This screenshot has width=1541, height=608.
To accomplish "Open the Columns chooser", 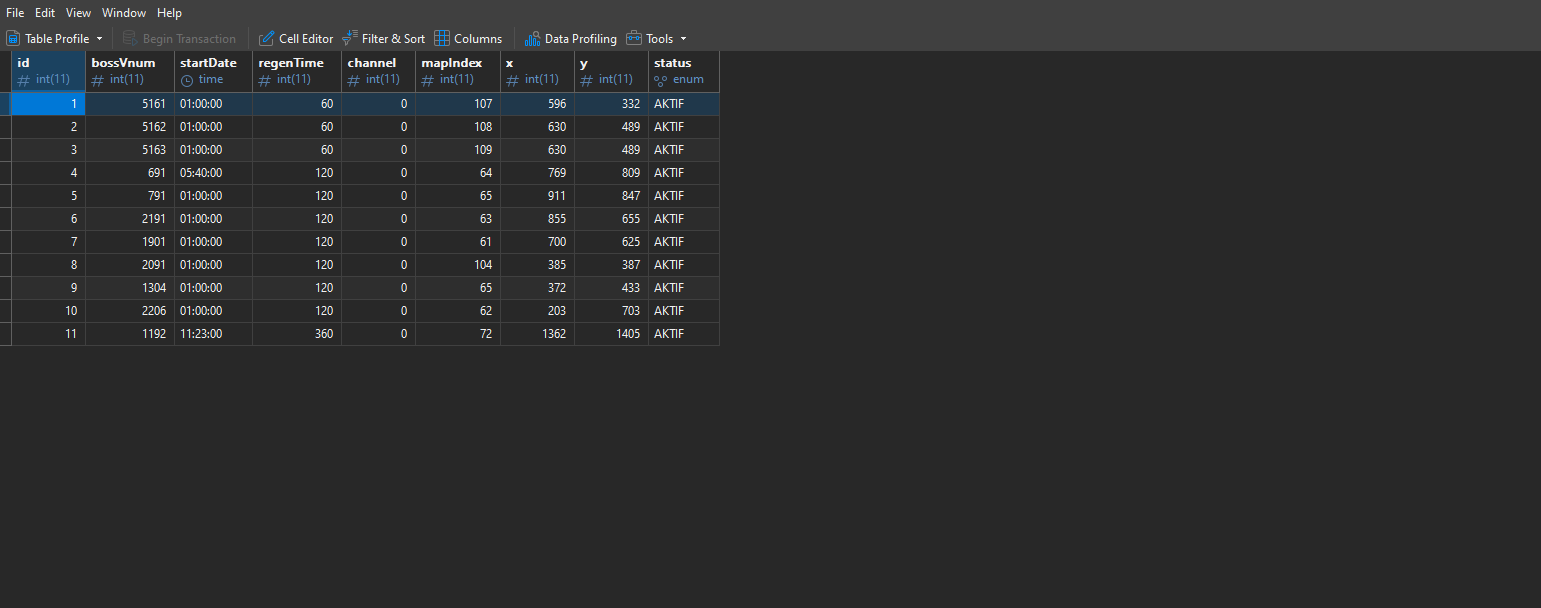I will tap(468, 39).
